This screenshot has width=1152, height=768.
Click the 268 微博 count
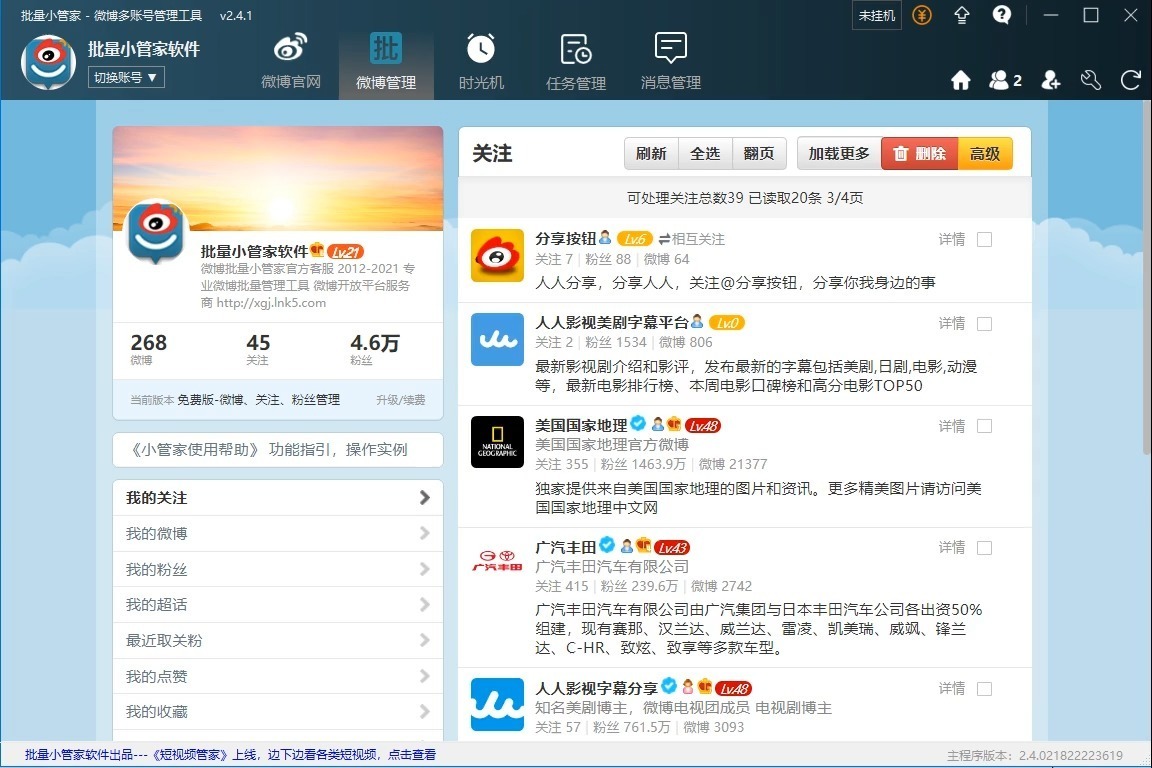coord(148,348)
